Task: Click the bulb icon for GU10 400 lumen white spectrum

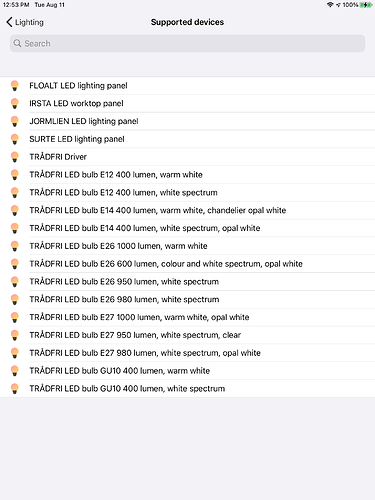Action: tap(15, 389)
